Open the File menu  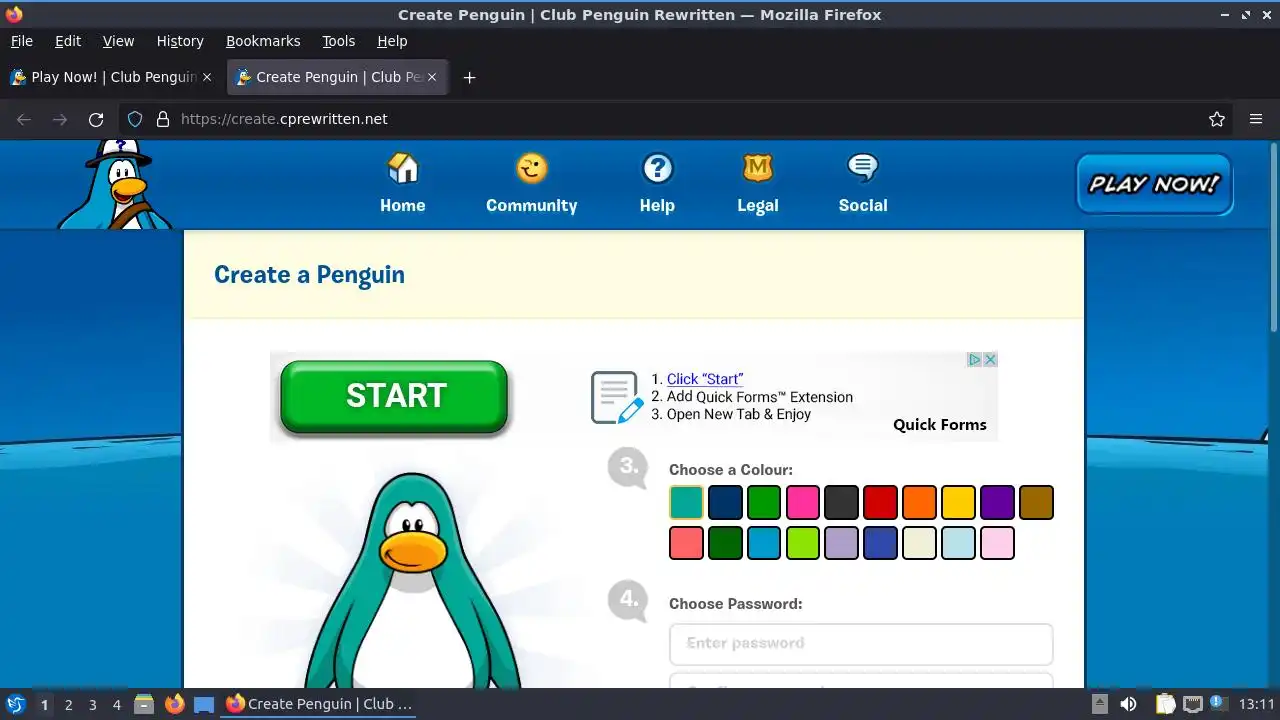(x=21, y=41)
